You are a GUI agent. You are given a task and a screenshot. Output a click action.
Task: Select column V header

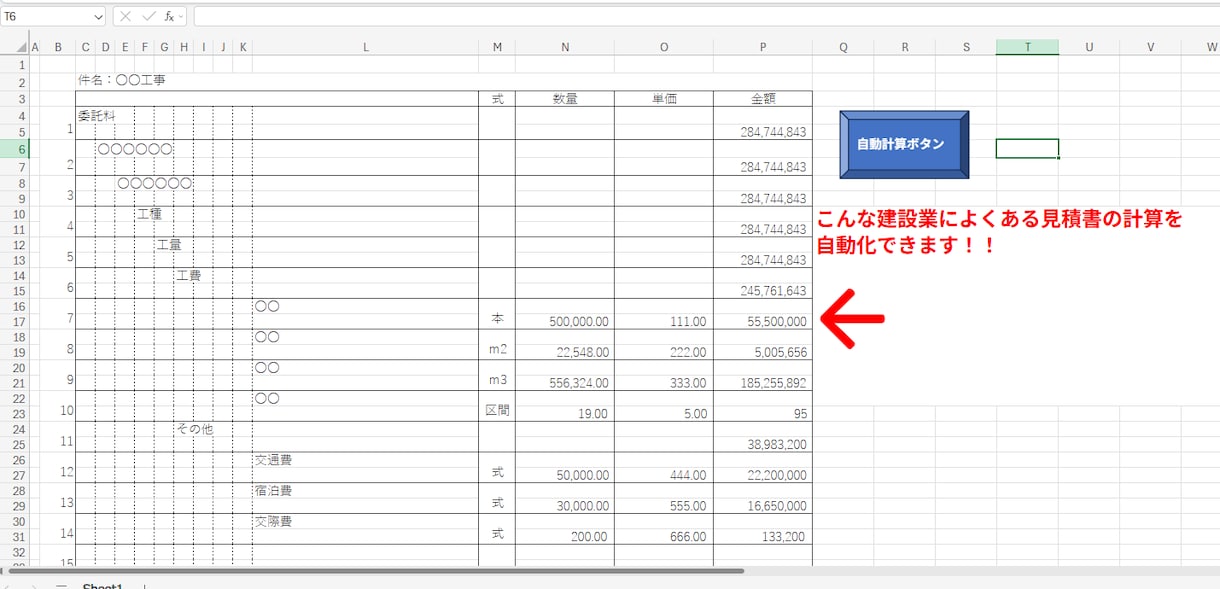pyautogui.click(x=1150, y=47)
